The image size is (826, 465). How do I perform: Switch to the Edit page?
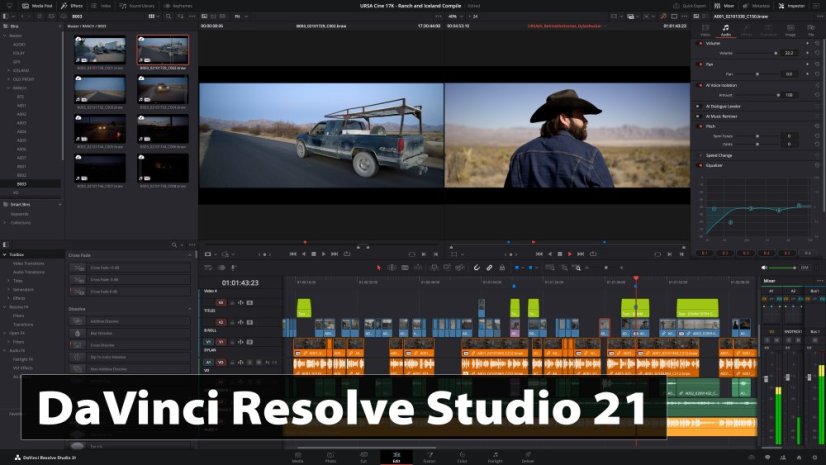point(396,457)
